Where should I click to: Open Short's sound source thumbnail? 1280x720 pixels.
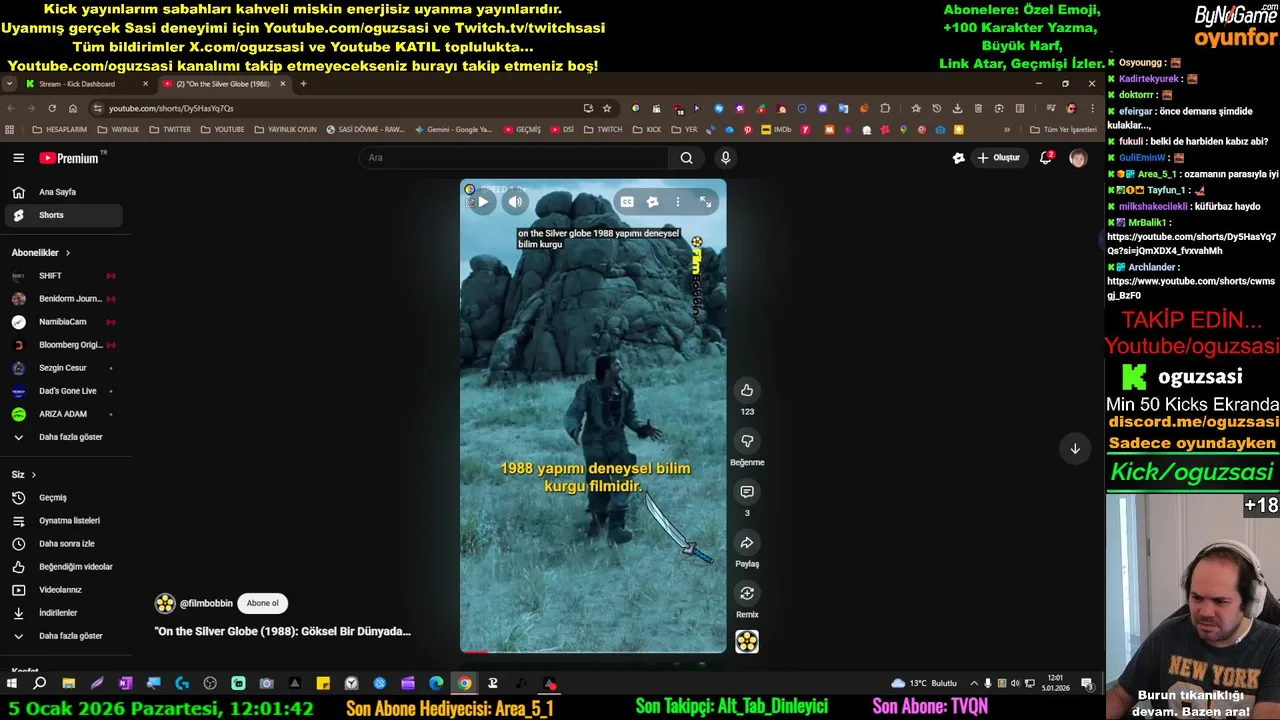coord(747,642)
